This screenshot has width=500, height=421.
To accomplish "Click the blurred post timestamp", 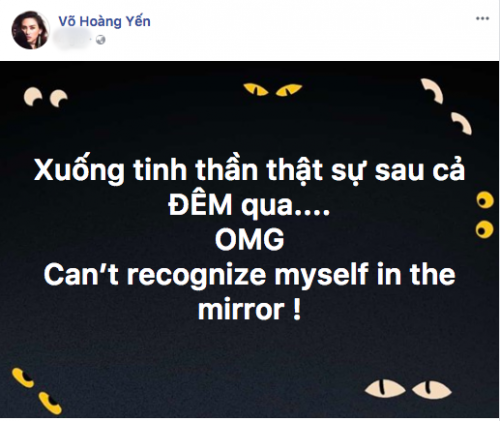I will tap(72, 39).
